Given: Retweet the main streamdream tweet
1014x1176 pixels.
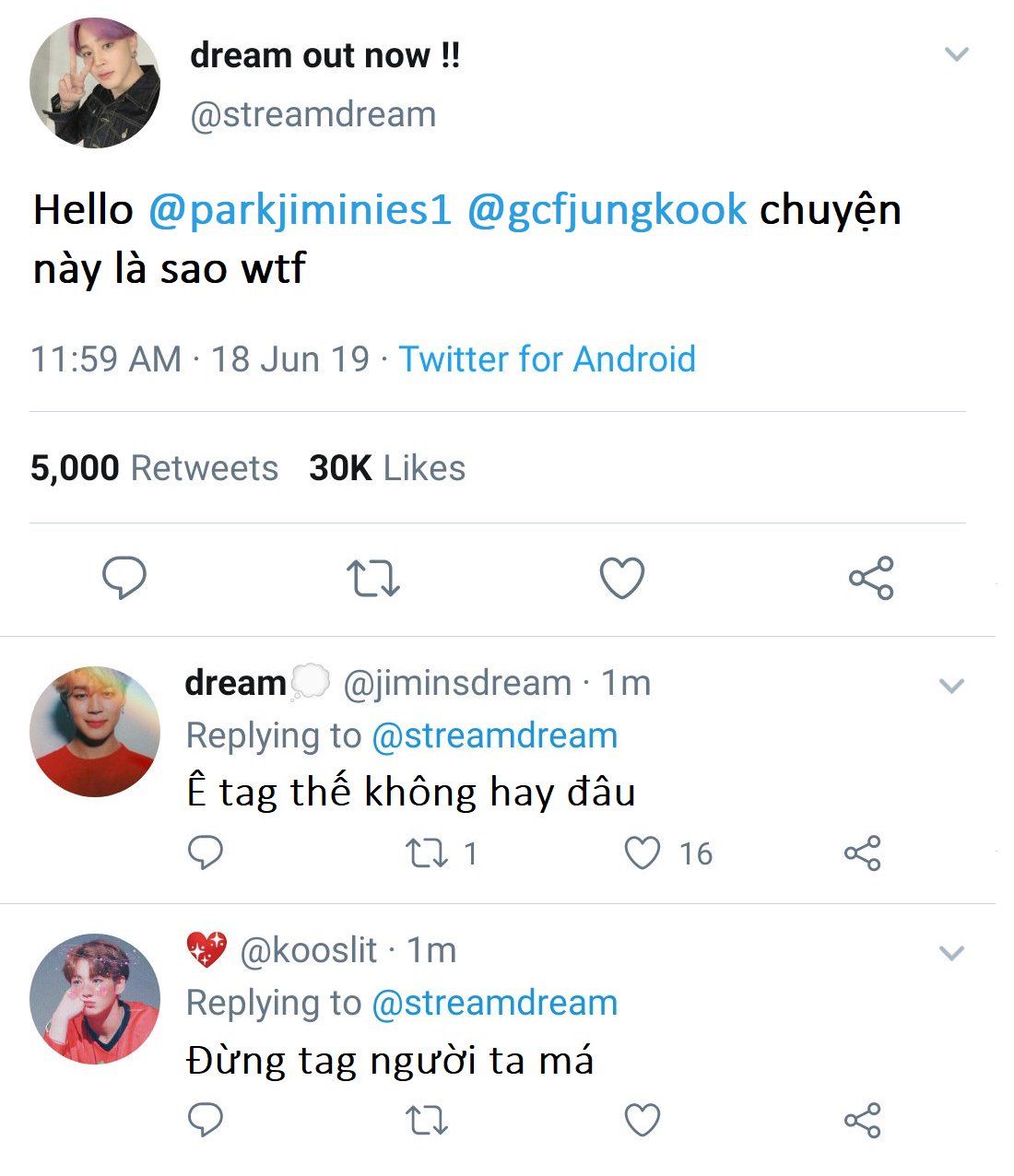Looking at the screenshot, I should pyautogui.click(x=372, y=578).
